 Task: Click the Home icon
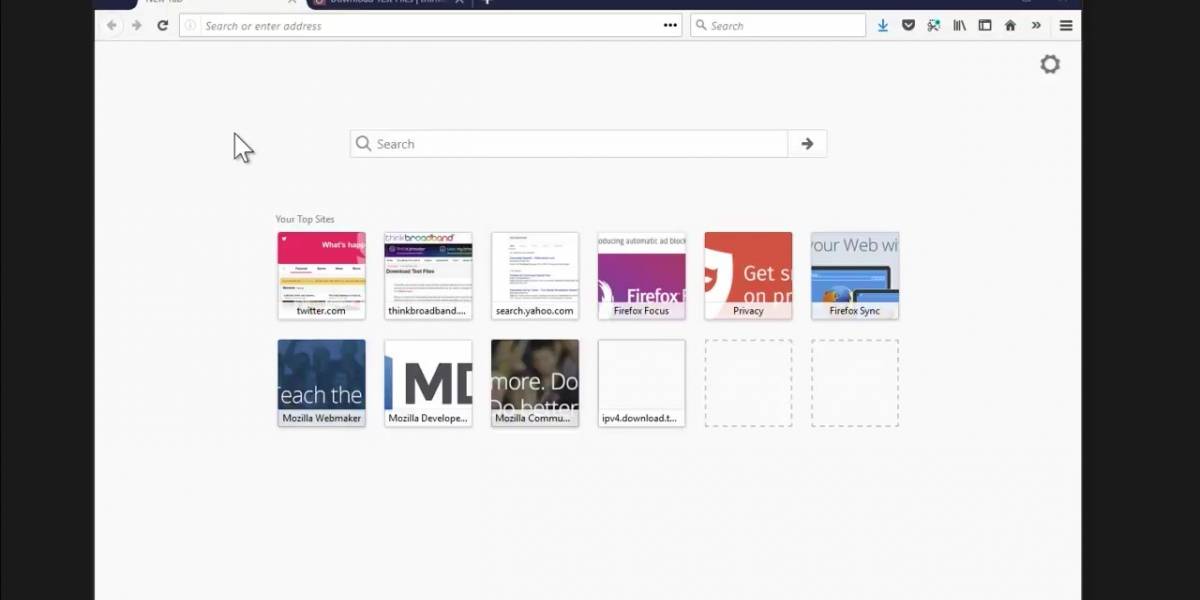[1010, 26]
